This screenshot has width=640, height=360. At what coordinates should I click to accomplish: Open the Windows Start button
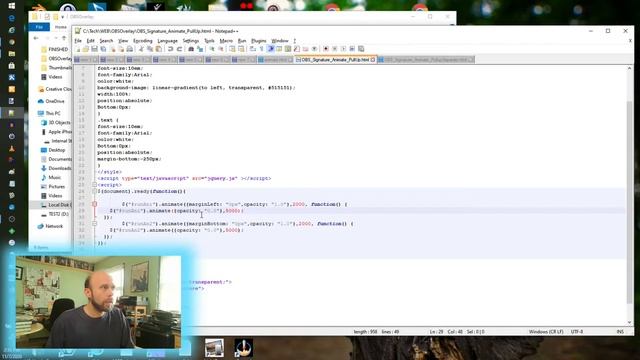[11, 5]
